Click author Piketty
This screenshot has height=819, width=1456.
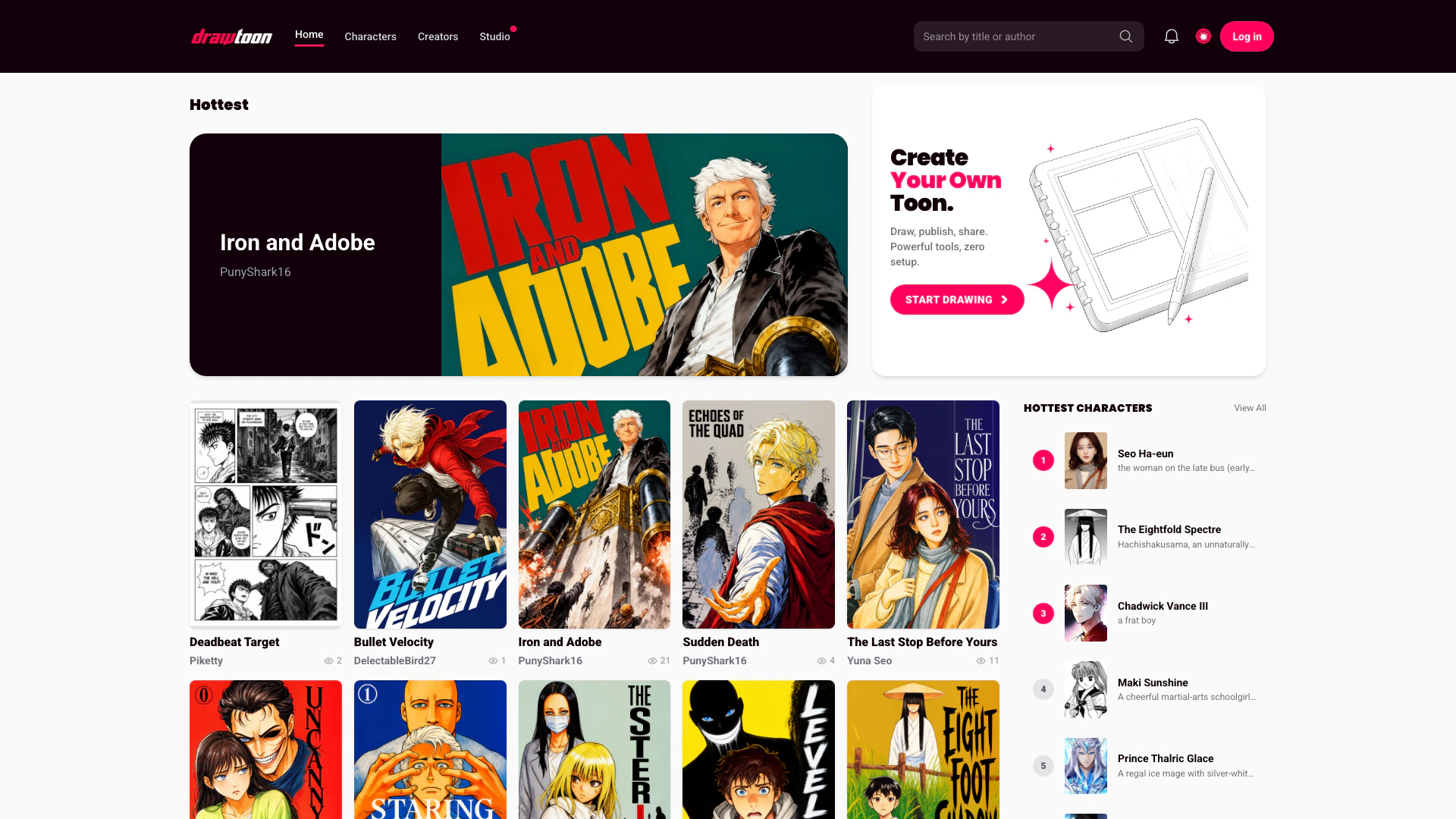[x=206, y=661]
